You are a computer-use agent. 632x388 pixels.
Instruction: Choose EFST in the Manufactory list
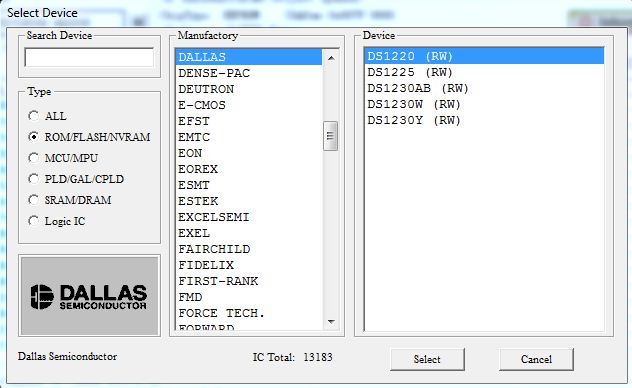249,121
